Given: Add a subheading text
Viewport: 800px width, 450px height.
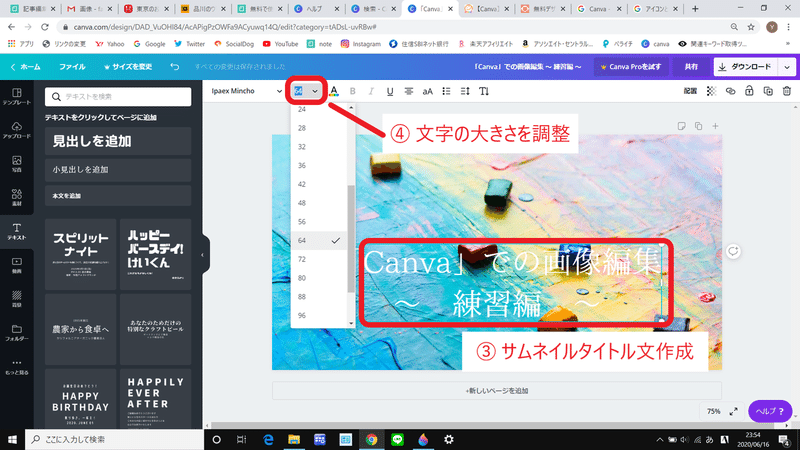Looking at the screenshot, I should [x=118, y=170].
